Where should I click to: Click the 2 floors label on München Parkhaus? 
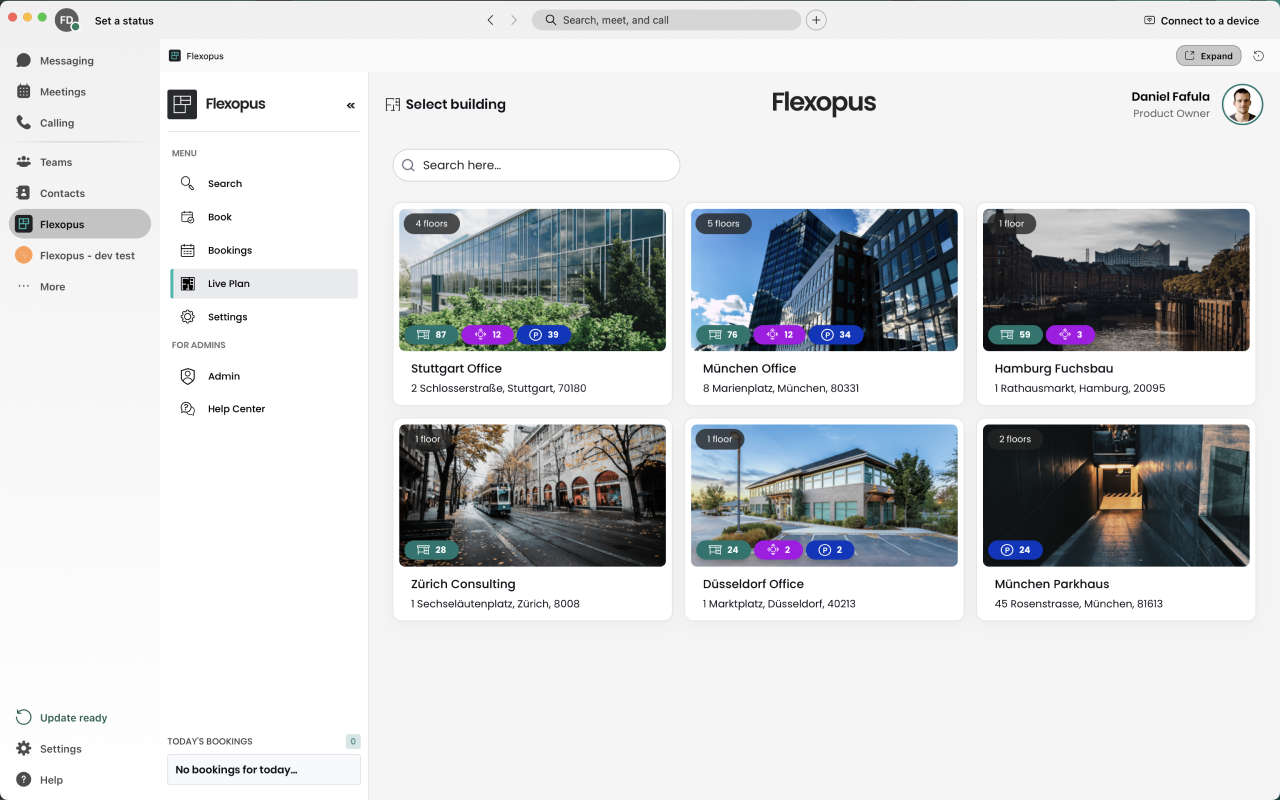(x=1015, y=439)
